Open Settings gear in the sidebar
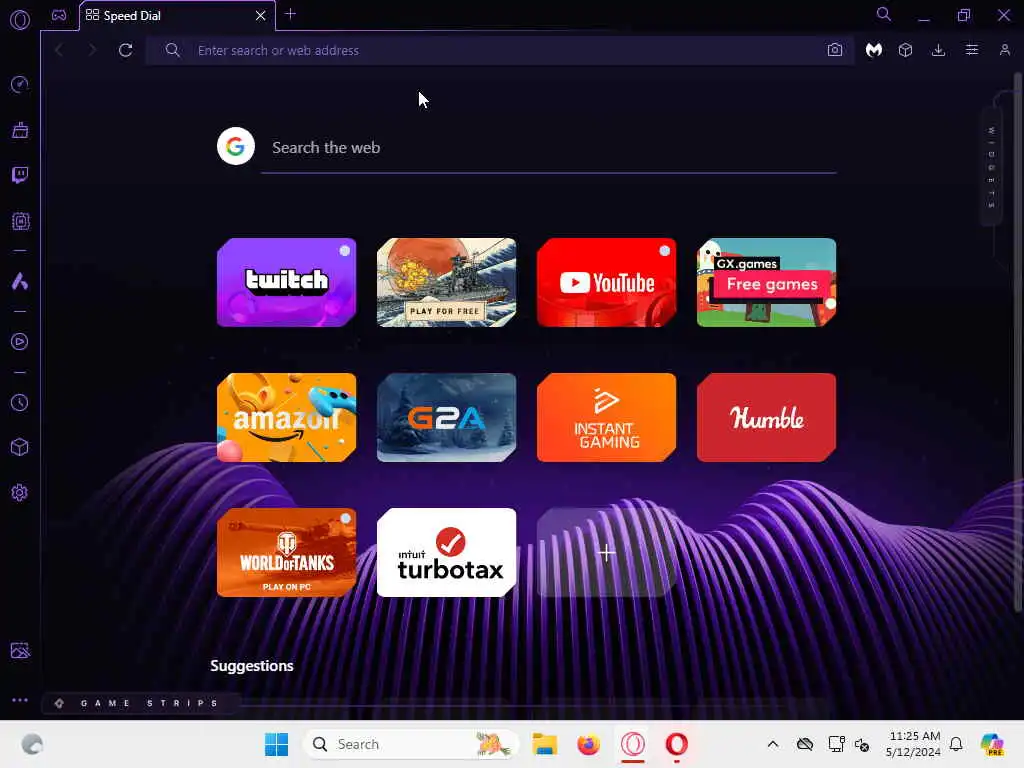The image size is (1024, 768). tap(20, 492)
